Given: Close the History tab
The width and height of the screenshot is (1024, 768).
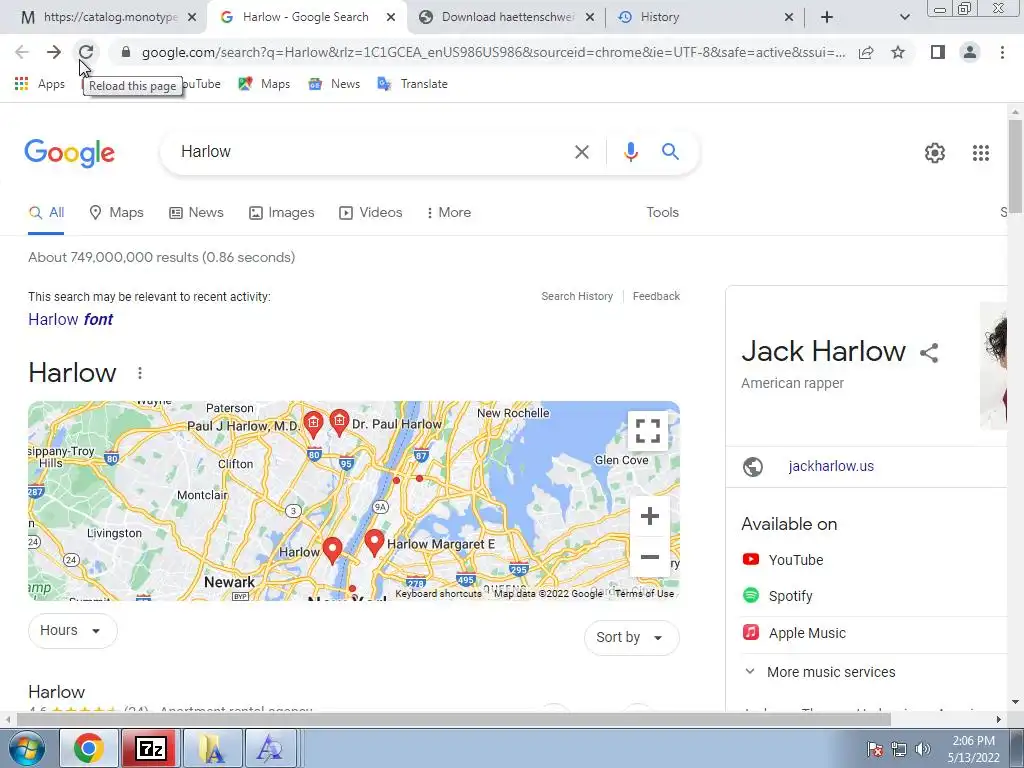Looking at the screenshot, I should (788, 17).
